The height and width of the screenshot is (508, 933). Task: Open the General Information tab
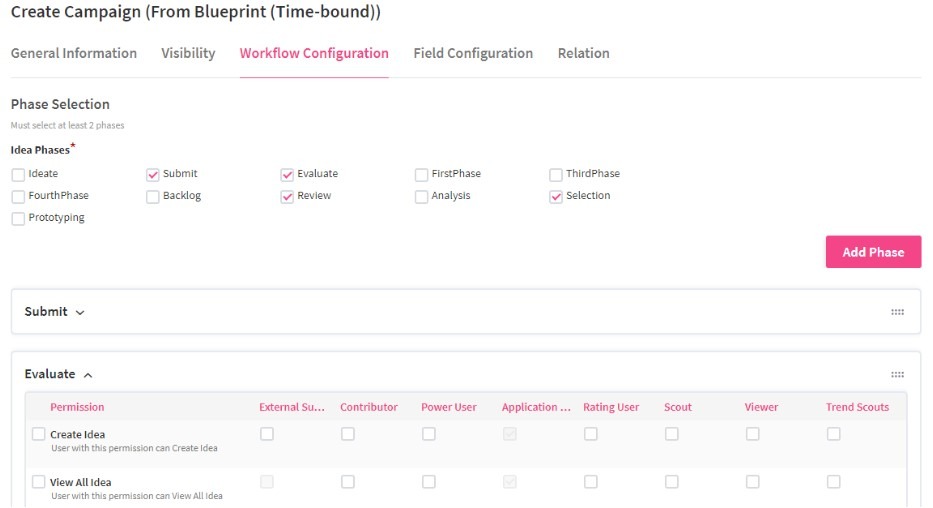pos(73,54)
